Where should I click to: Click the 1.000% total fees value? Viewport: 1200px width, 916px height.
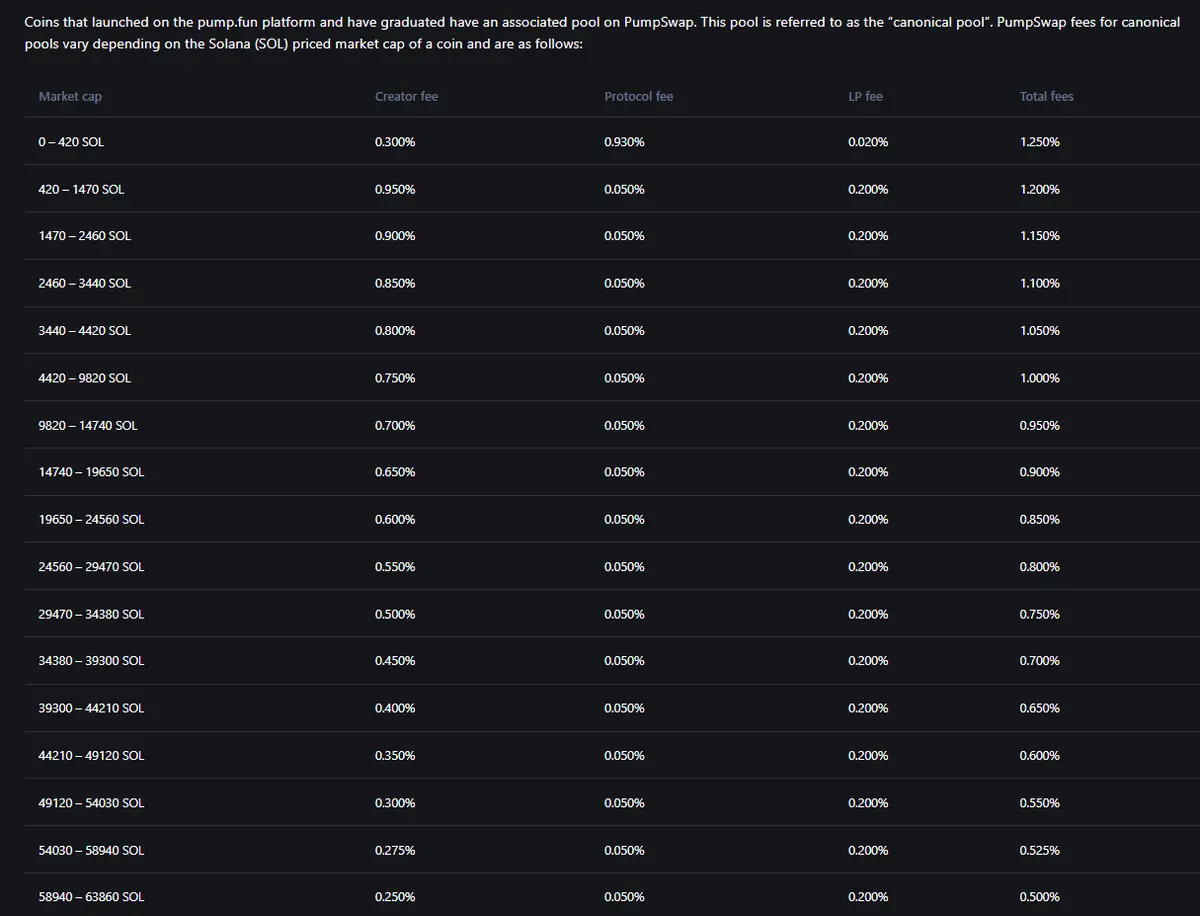click(1040, 378)
